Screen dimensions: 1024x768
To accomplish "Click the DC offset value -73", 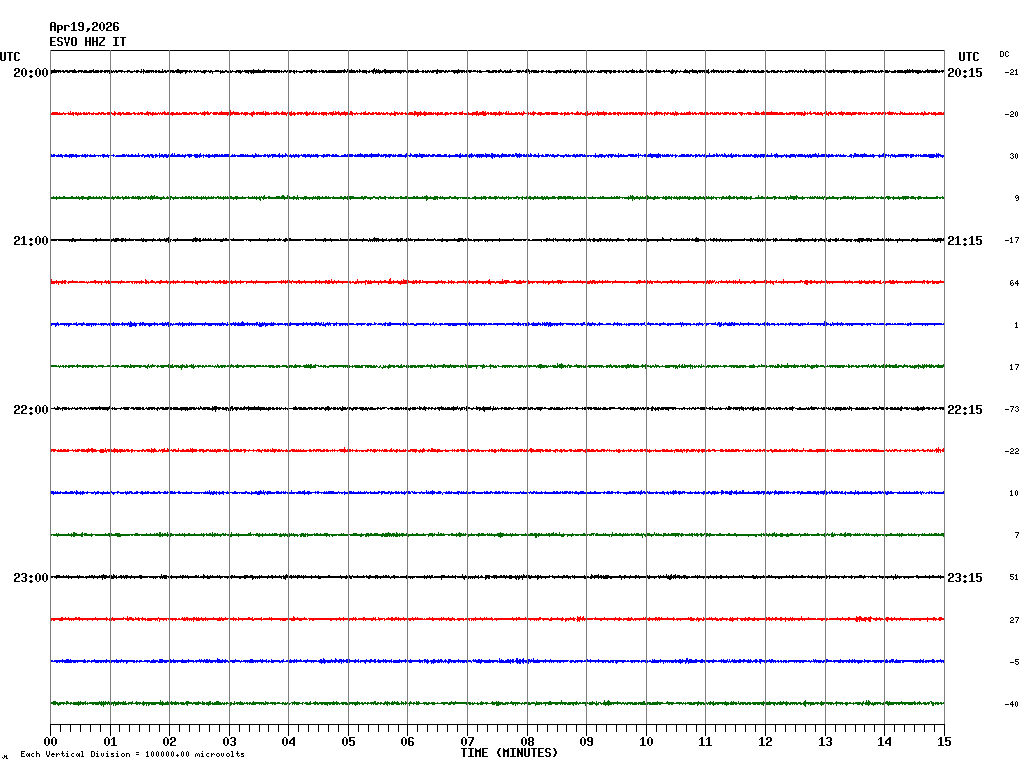I will [x=1012, y=410].
